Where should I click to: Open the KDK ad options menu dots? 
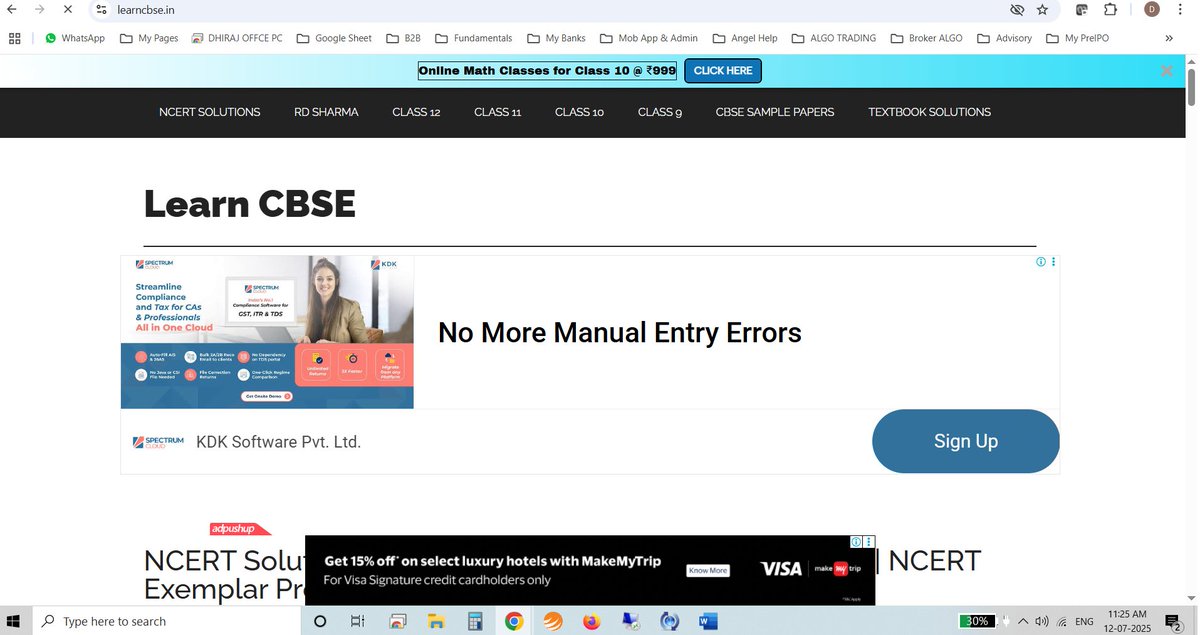(x=1053, y=262)
